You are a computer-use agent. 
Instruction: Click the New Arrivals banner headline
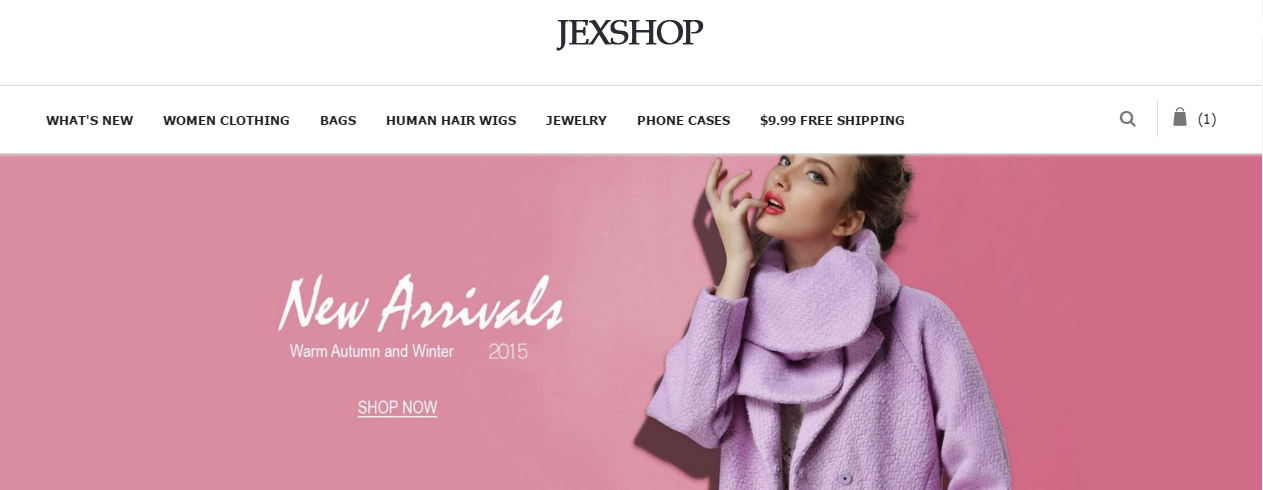point(421,303)
